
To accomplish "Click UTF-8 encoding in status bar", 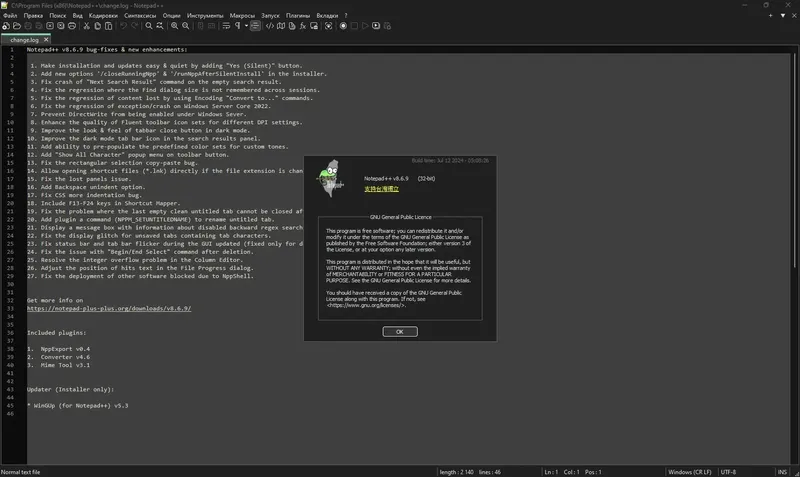I will tap(728, 472).
